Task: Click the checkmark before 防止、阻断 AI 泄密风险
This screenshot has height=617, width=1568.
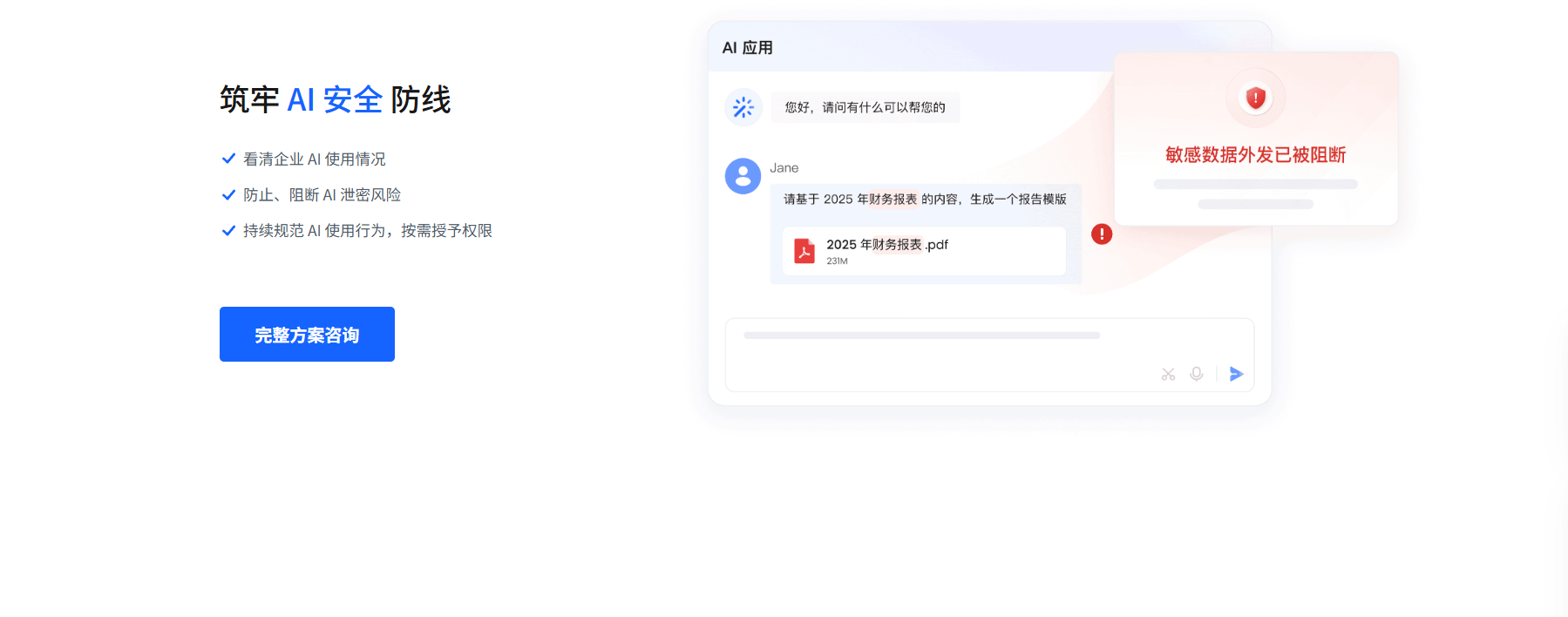Action: 228,194
